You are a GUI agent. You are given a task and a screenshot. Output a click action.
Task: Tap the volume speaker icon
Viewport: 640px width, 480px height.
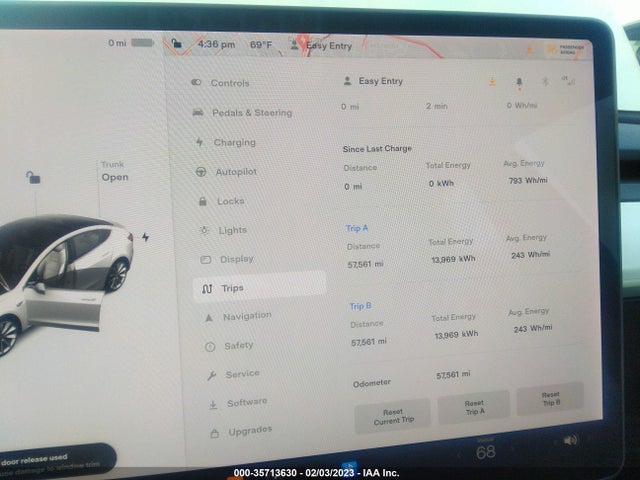(x=570, y=440)
